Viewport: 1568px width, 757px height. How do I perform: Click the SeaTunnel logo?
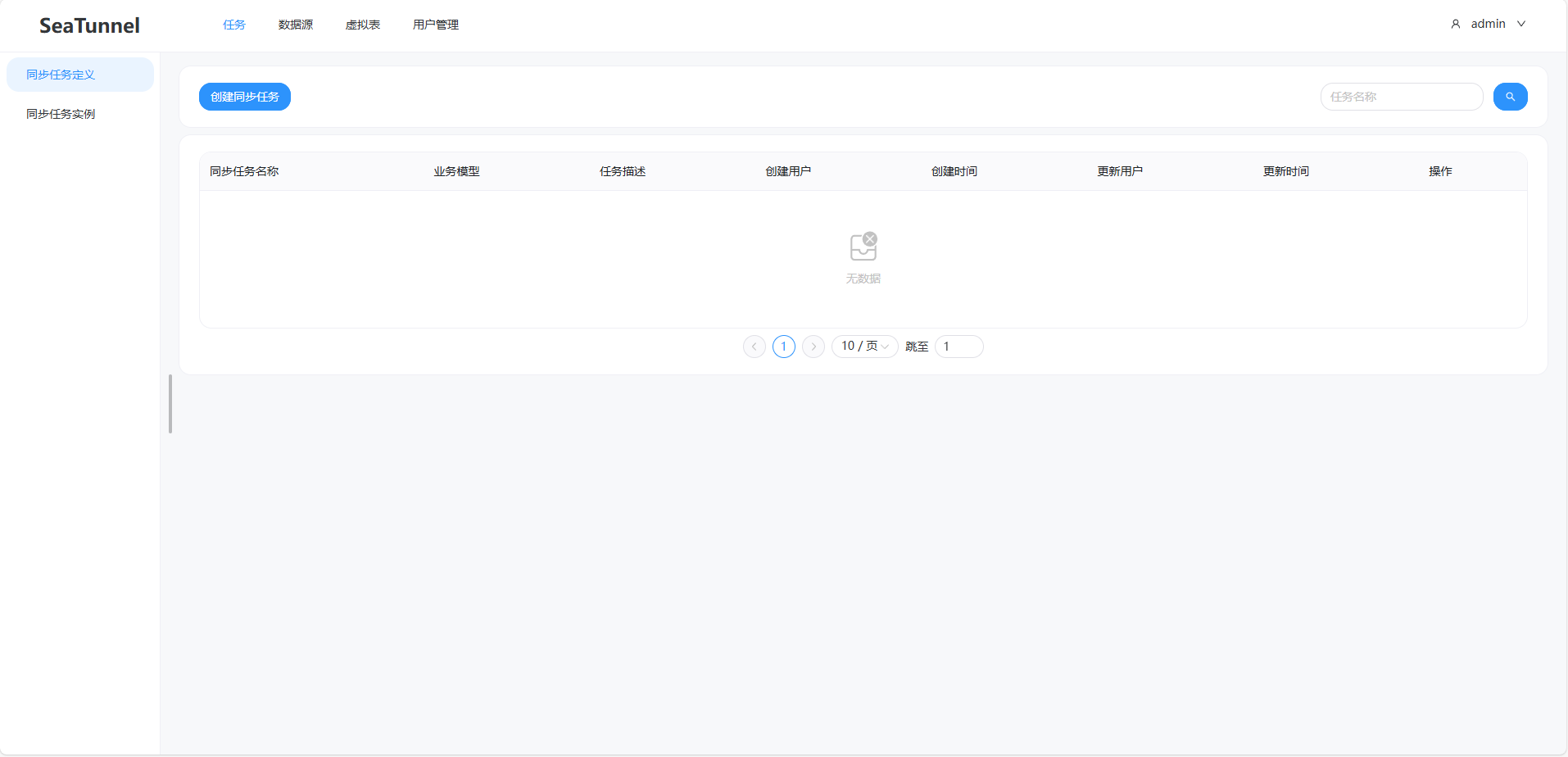[89, 25]
